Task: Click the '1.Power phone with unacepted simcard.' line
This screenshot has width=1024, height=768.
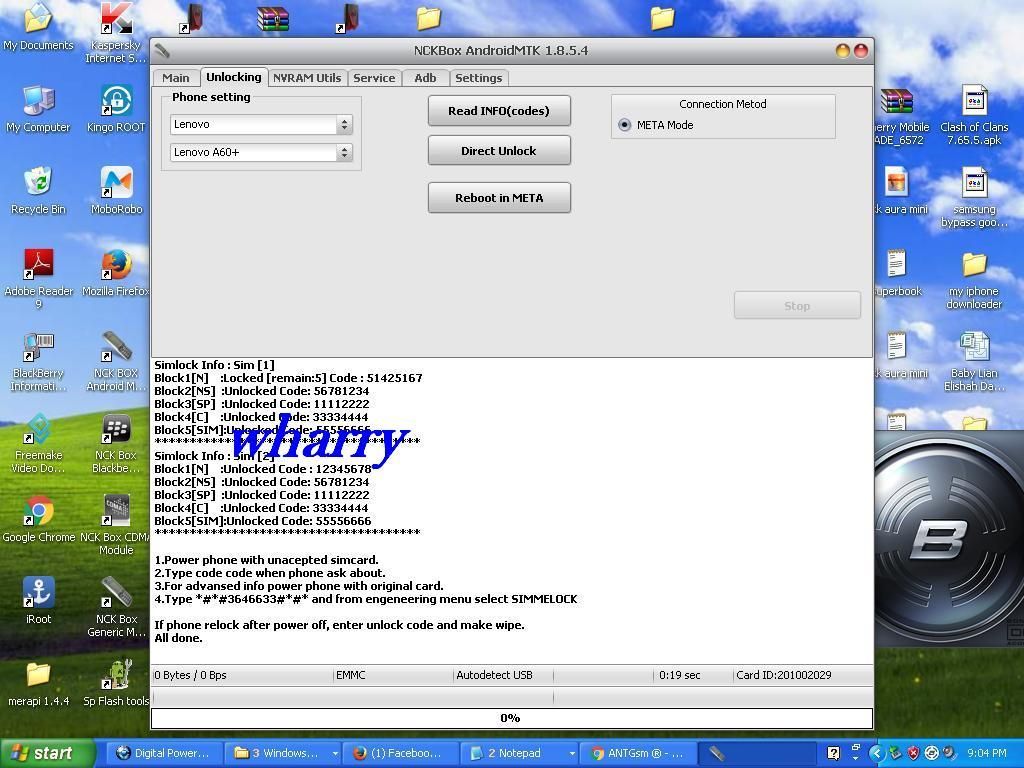Action: coord(266,560)
